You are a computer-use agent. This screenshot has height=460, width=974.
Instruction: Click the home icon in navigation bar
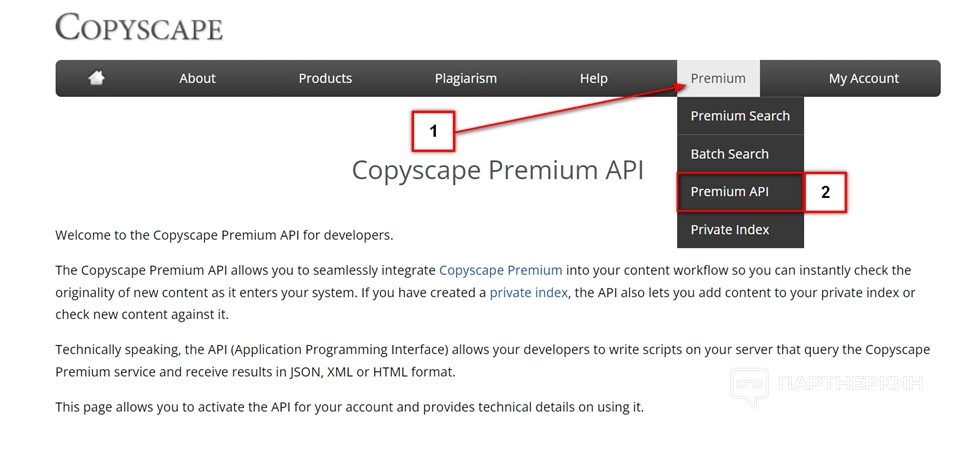pos(96,78)
